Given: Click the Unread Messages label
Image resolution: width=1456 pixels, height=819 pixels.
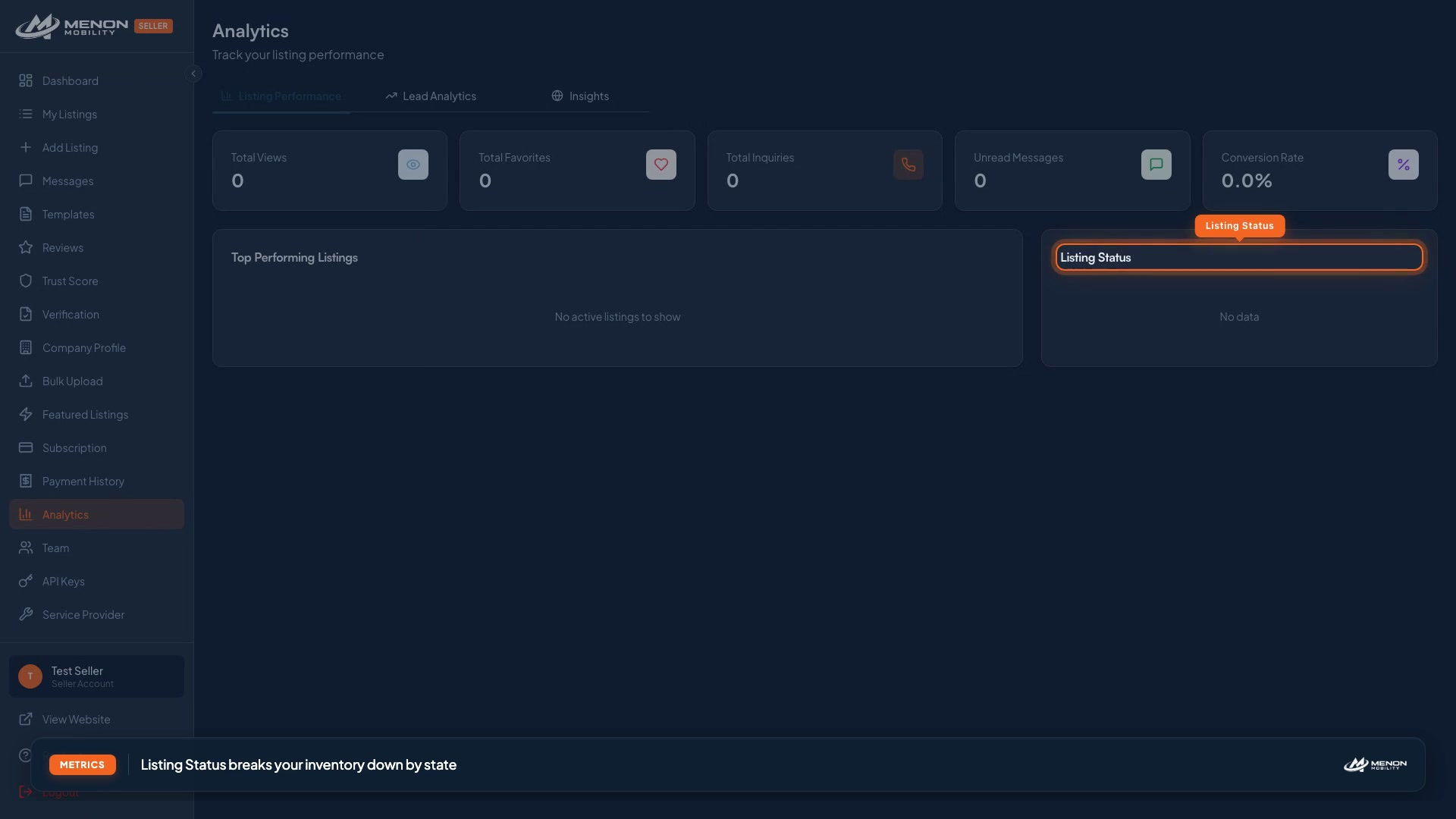Looking at the screenshot, I should click(x=1018, y=158).
